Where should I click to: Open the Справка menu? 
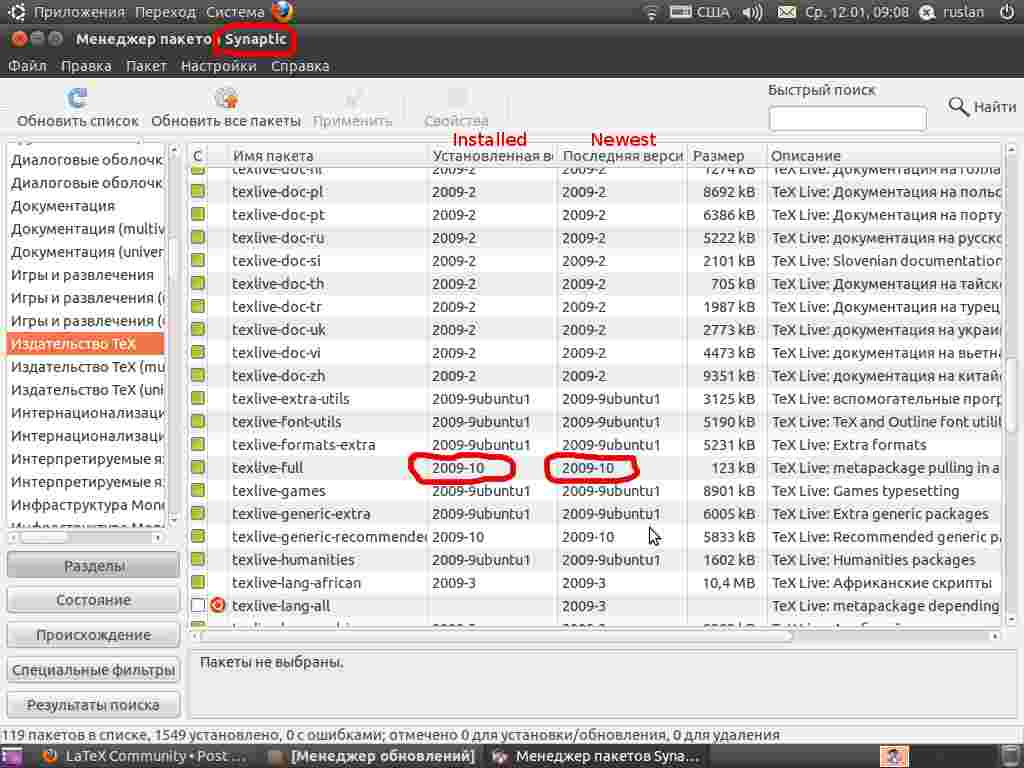click(x=300, y=66)
